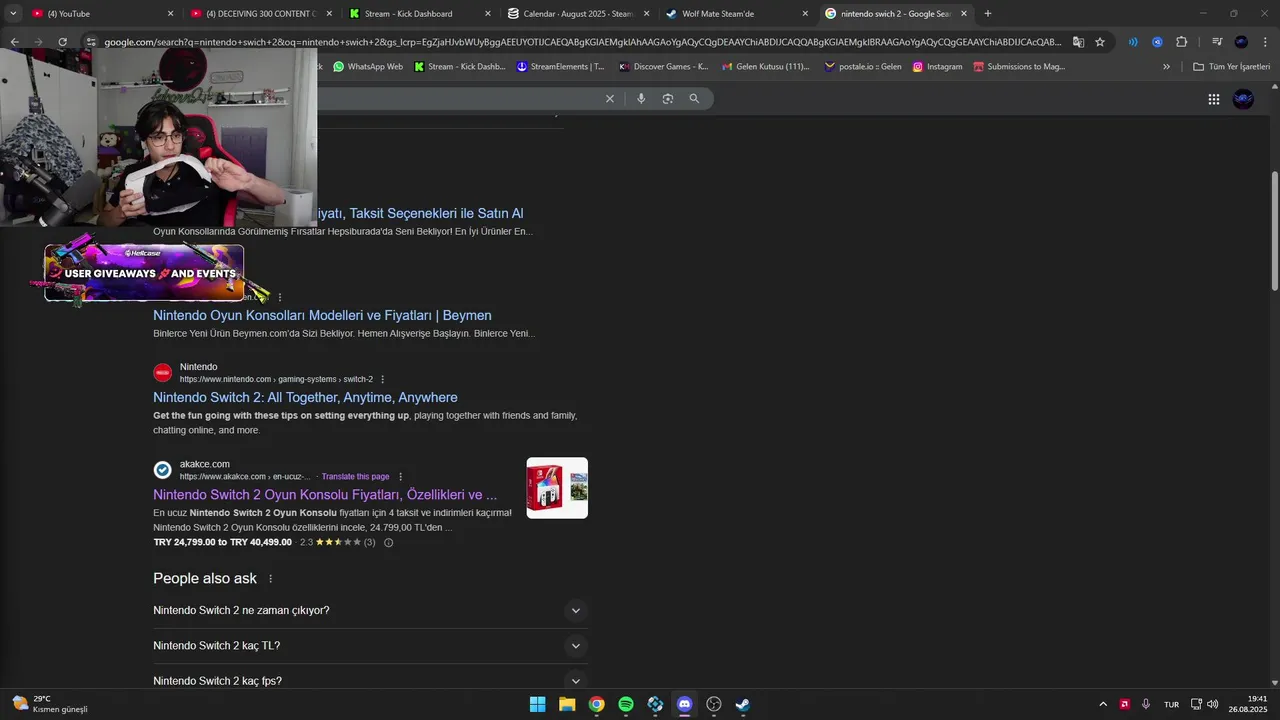Expand 'Nintendo Switch 2 ne zaman çıkıyor?' question

[370, 610]
